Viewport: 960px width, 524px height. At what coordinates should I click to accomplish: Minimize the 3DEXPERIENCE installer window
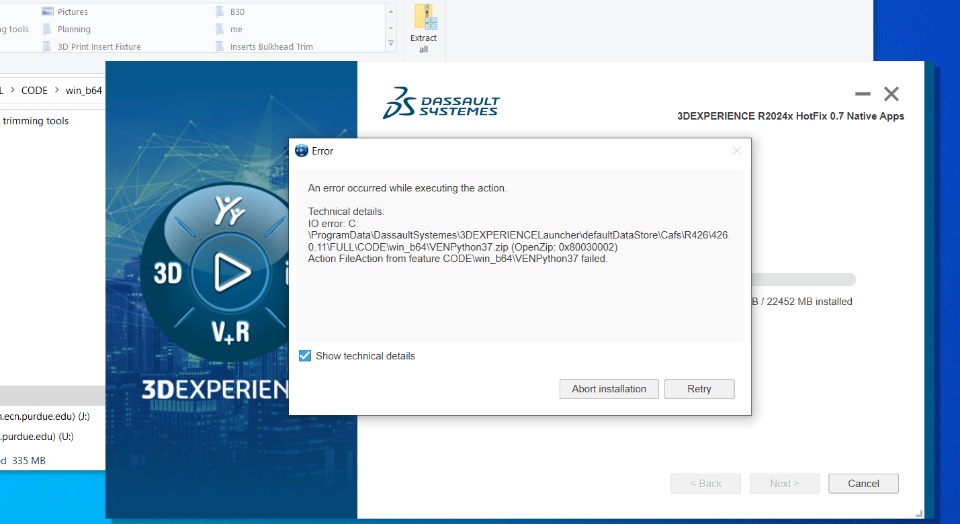tap(863, 94)
